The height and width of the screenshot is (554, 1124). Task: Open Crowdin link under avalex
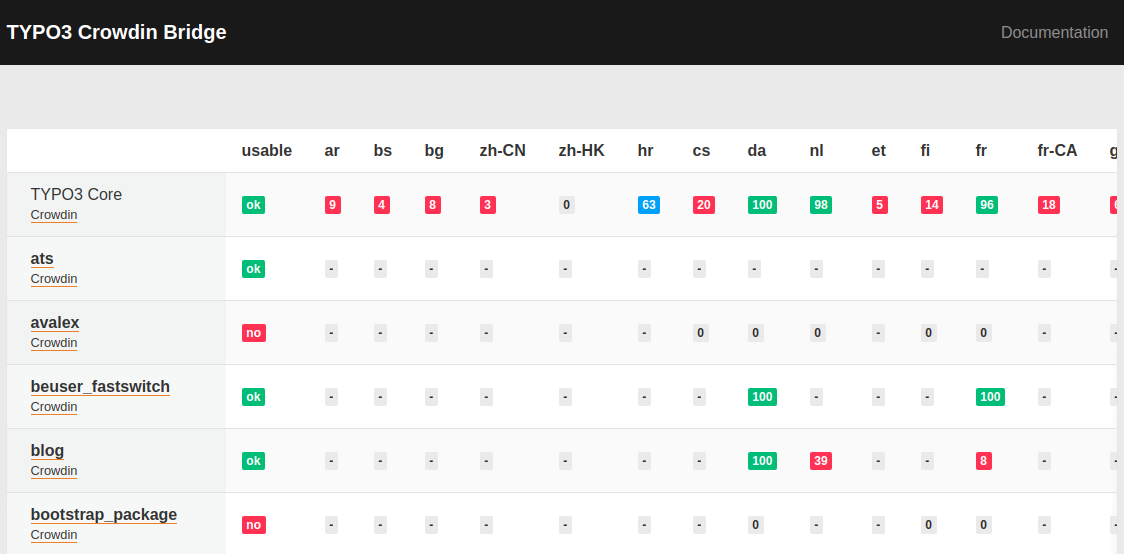(x=54, y=343)
